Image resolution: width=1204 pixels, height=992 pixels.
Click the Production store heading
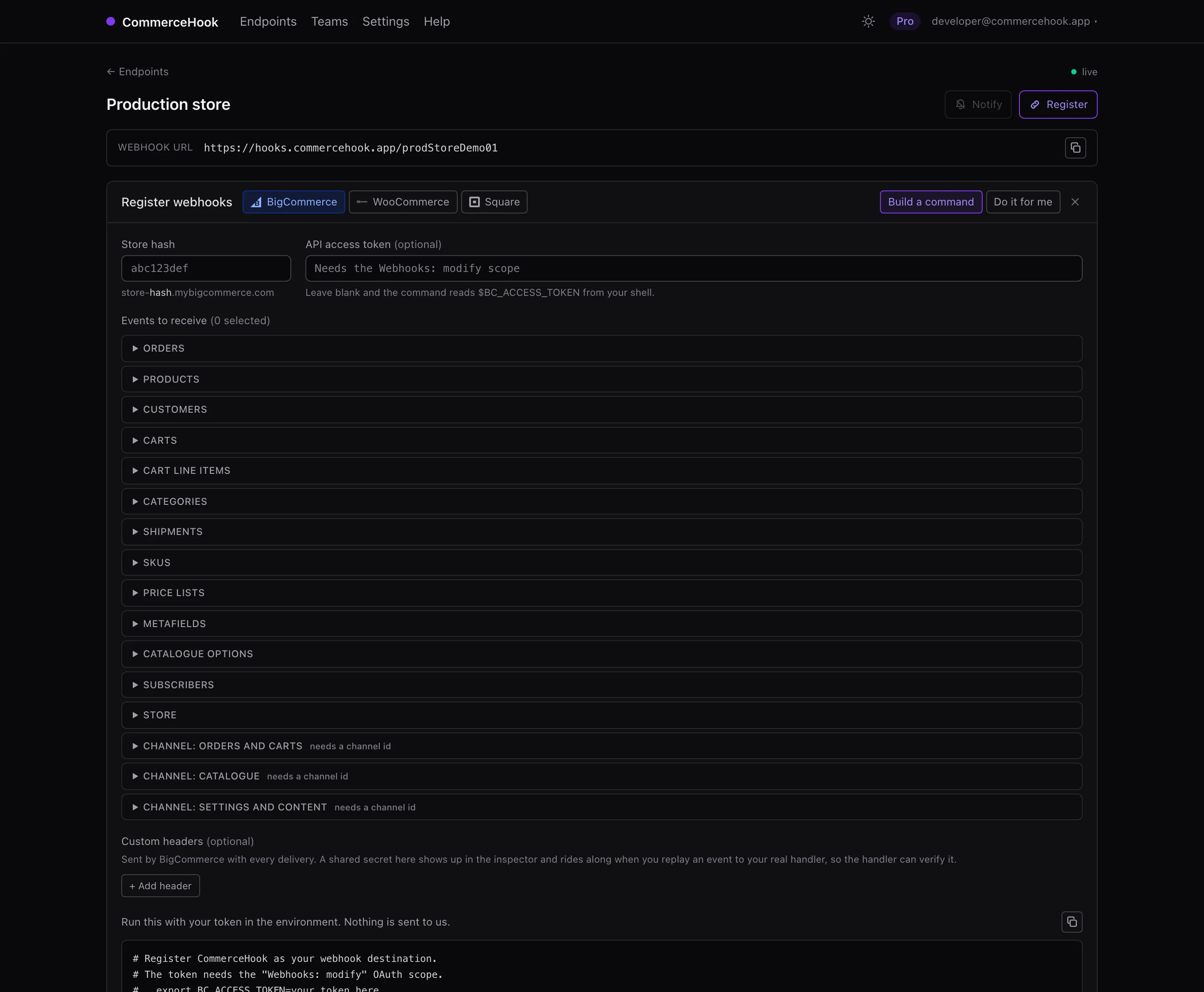coord(169,105)
